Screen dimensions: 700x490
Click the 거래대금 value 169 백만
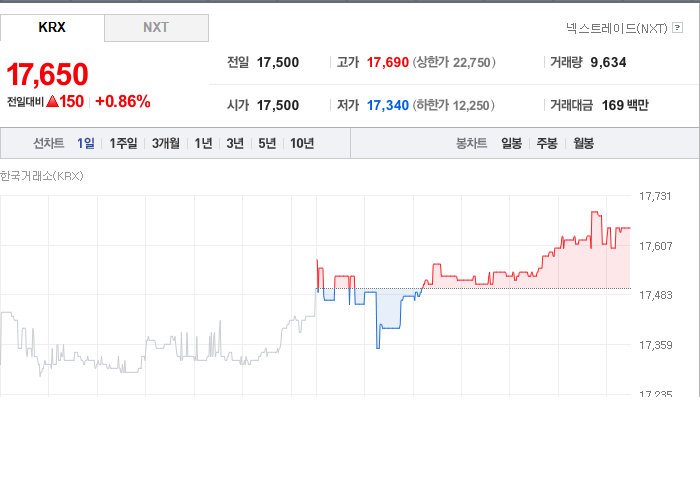pyautogui.click(x=625, y=105)
